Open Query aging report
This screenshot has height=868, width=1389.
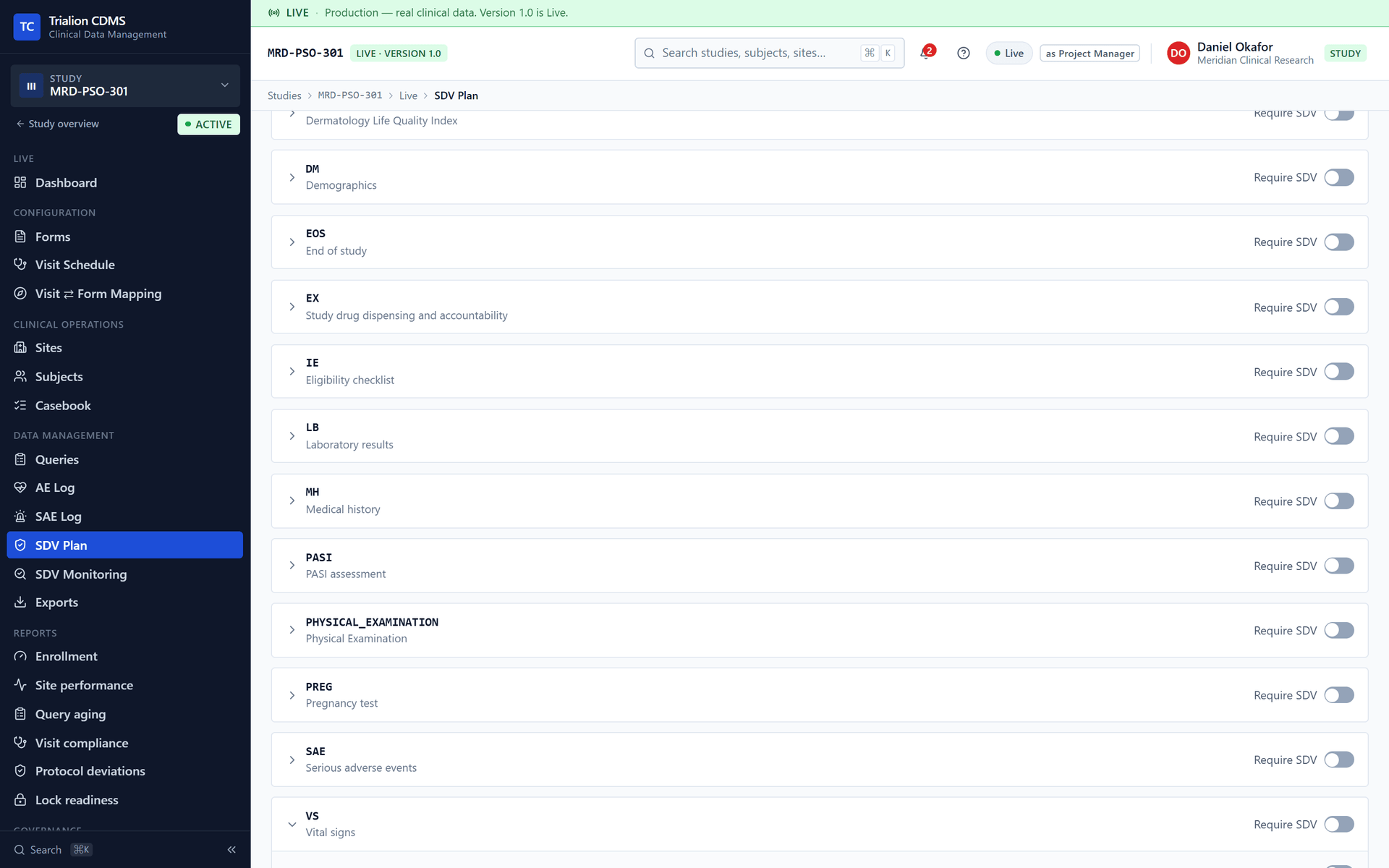(x=124, y=714)
